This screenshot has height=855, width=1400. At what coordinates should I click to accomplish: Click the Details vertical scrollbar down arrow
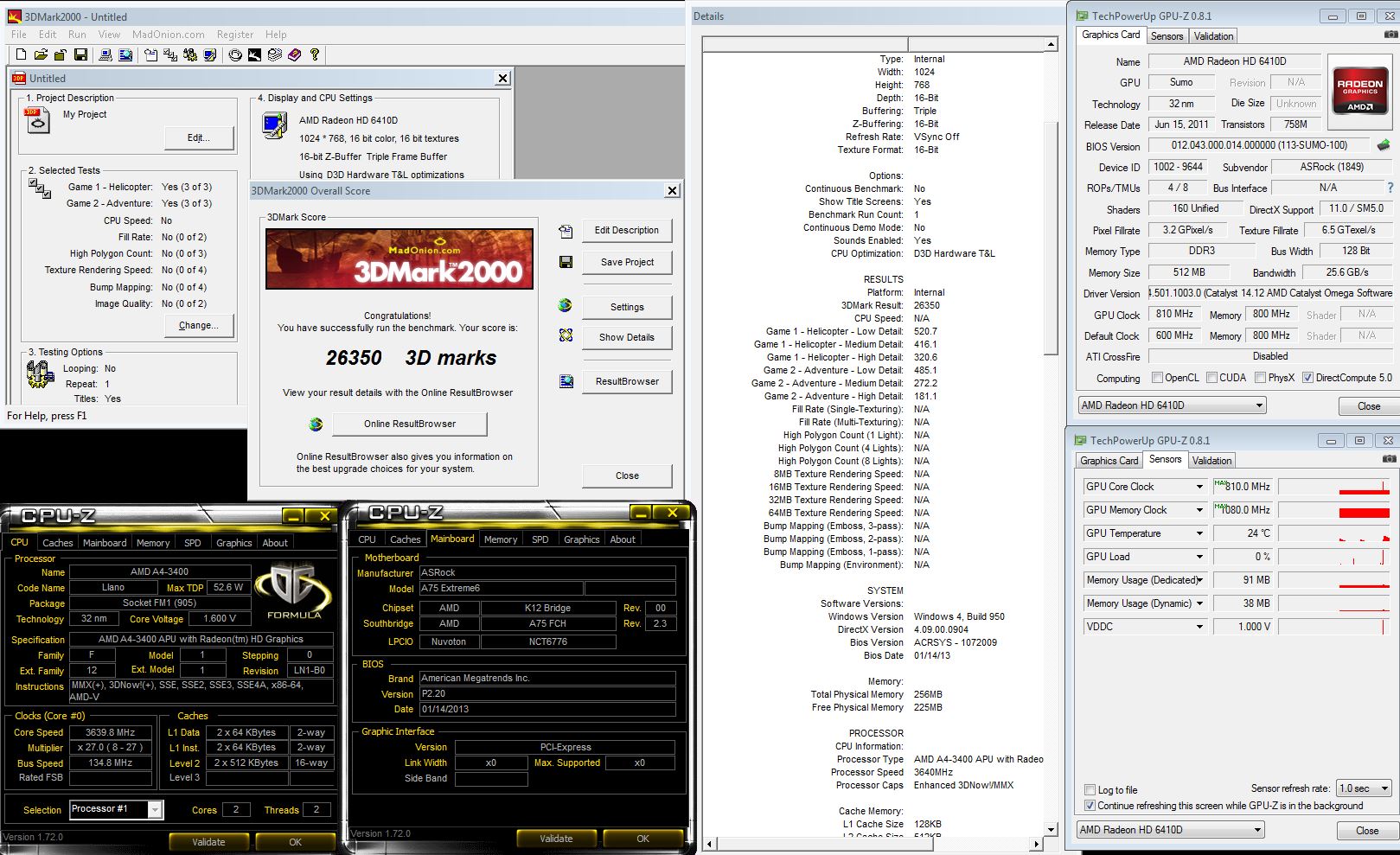tap(1052, 830)
